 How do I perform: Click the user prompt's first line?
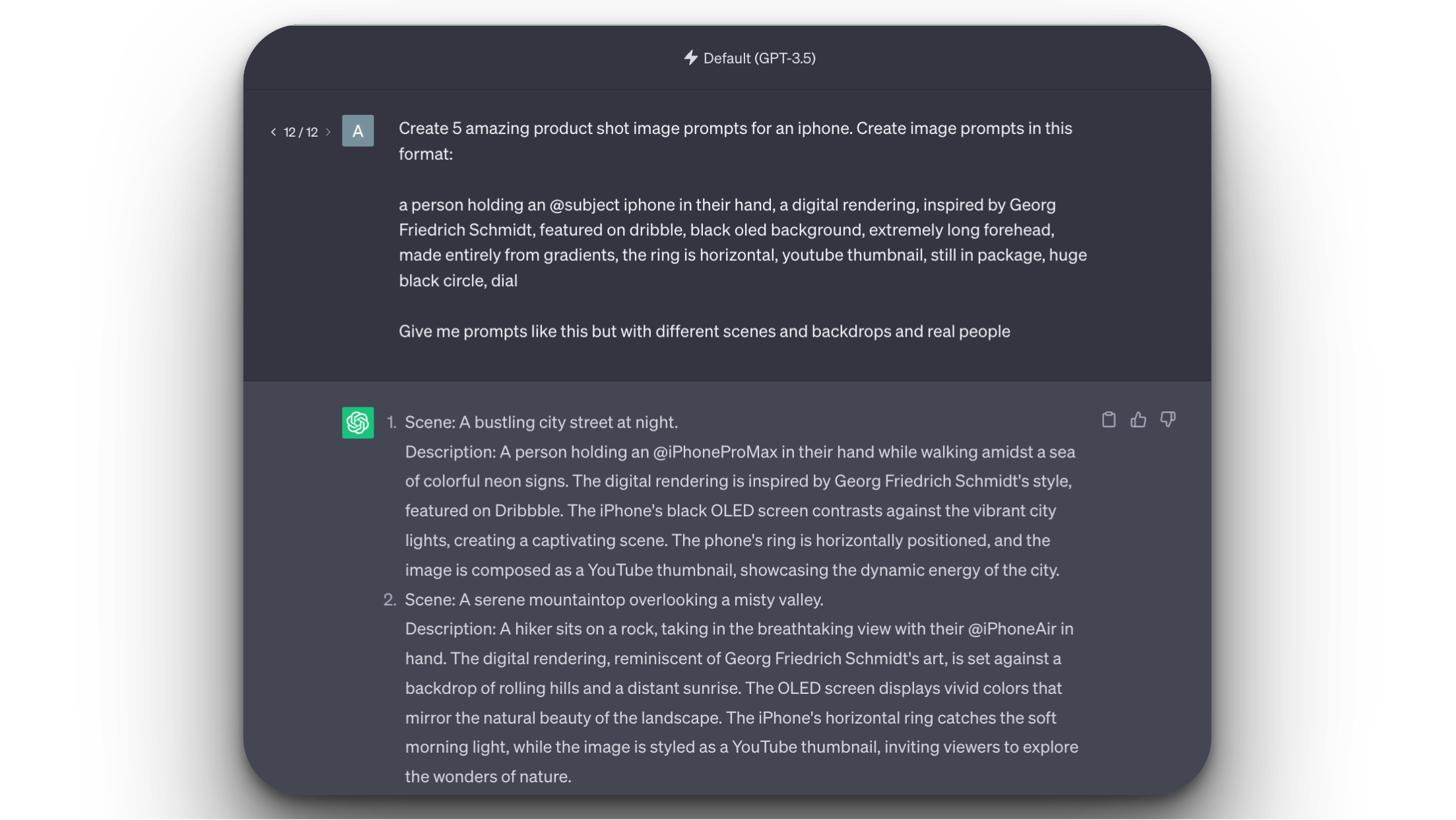point(735,128)
